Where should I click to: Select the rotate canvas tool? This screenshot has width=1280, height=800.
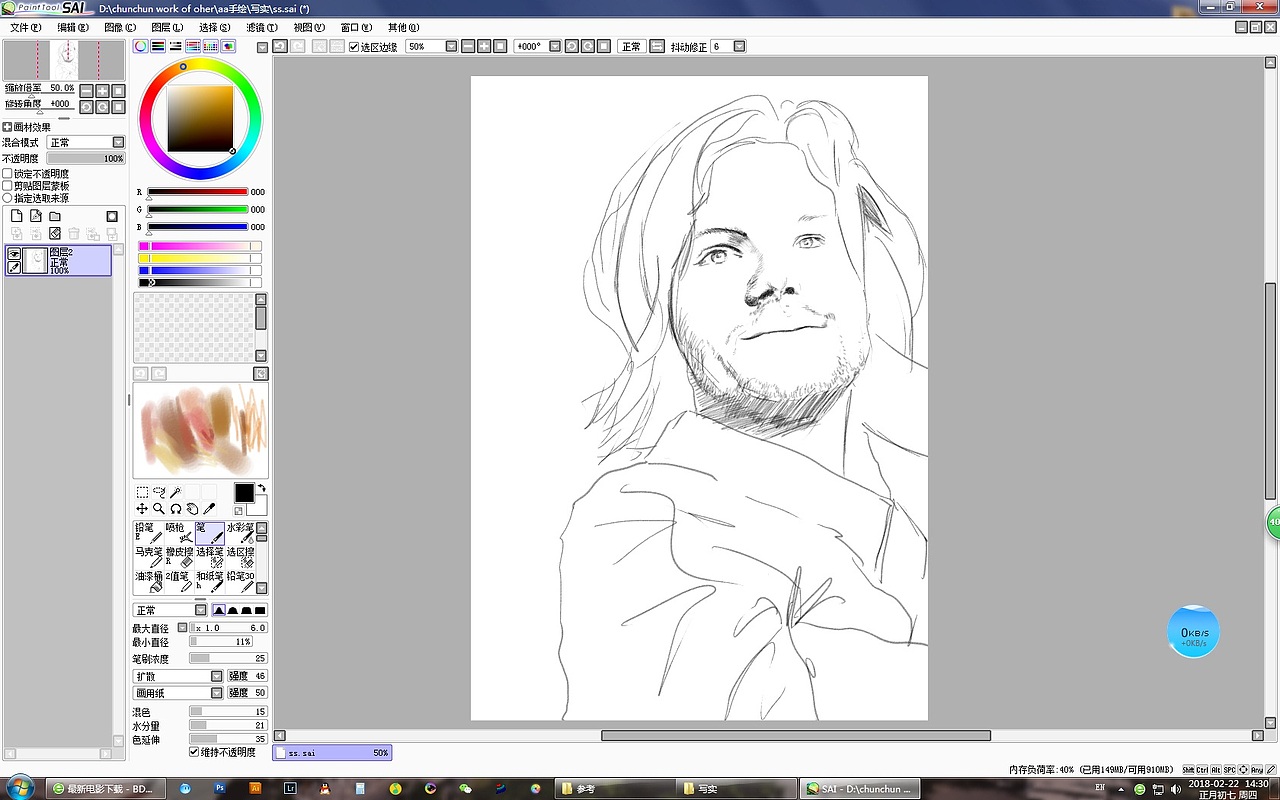pos(176,508)
